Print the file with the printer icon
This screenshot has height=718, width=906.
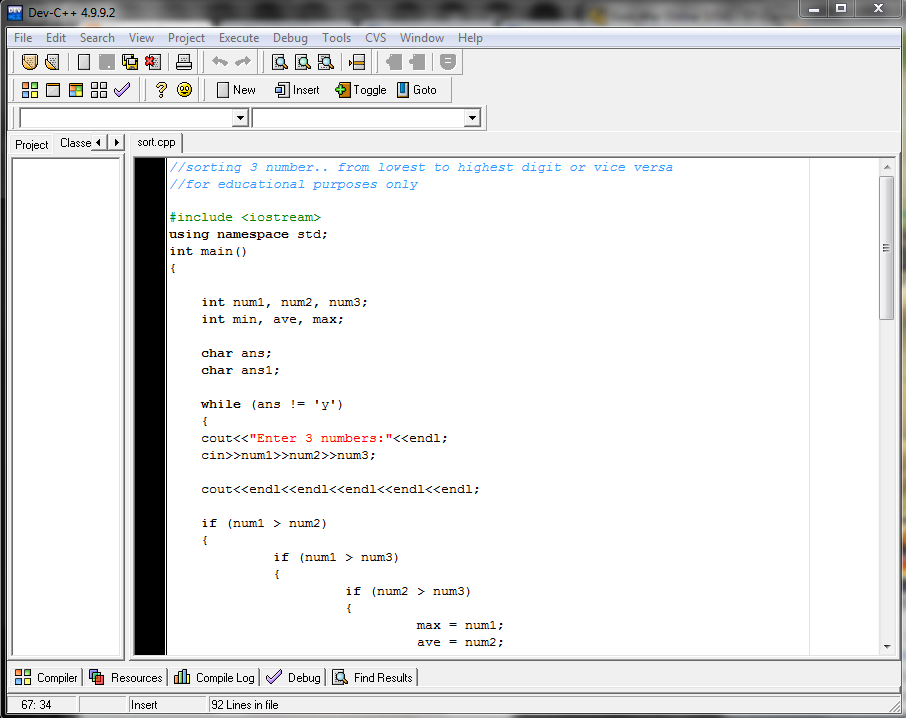(x=184, y=62)
